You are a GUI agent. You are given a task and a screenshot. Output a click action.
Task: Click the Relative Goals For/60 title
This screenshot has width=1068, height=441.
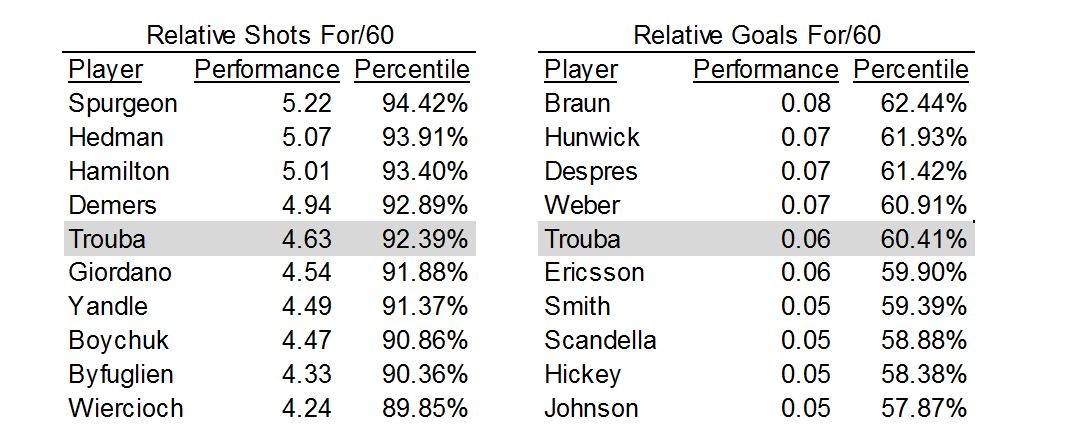[757, 35]
